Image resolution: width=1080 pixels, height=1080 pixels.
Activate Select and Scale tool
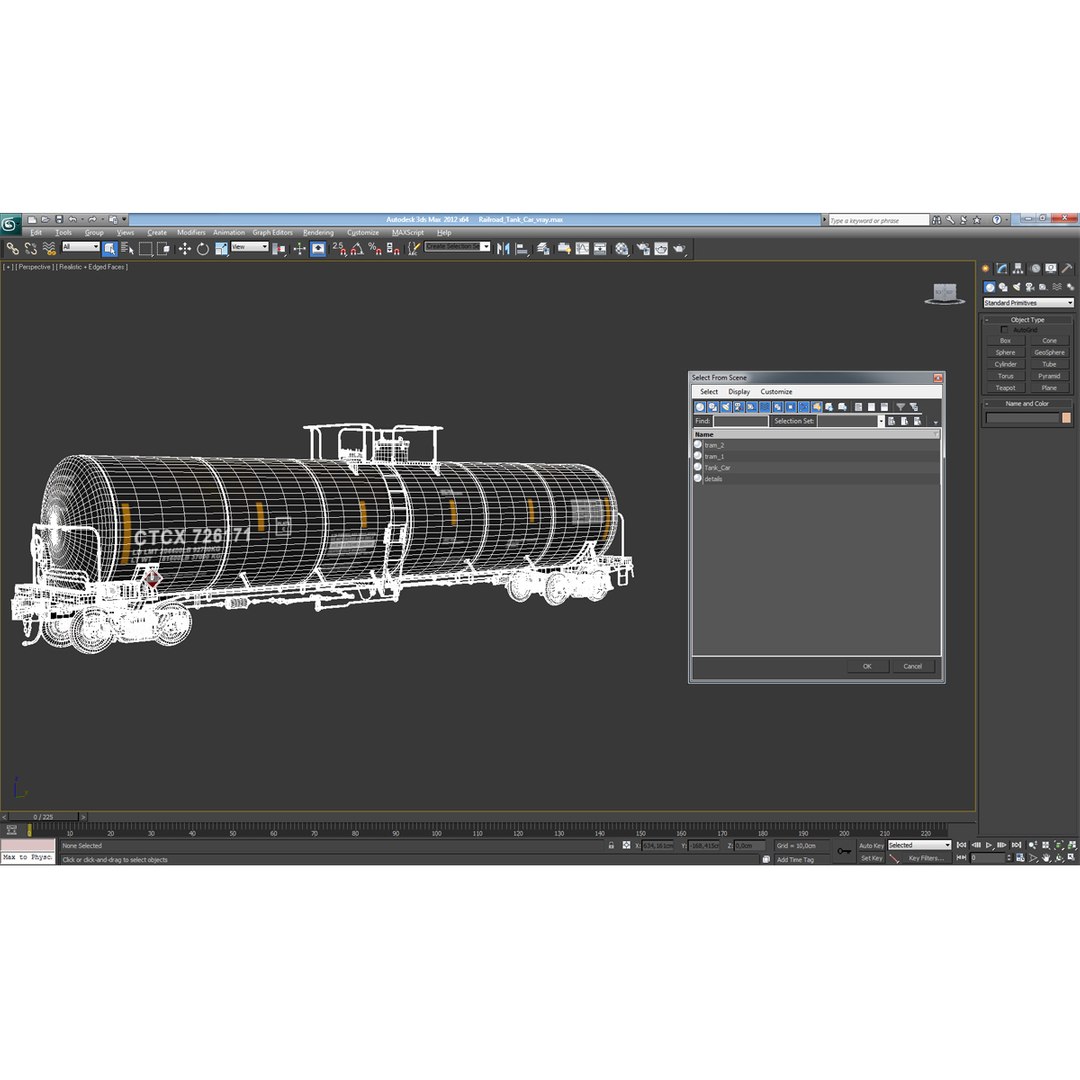click(x=221, y=249)
